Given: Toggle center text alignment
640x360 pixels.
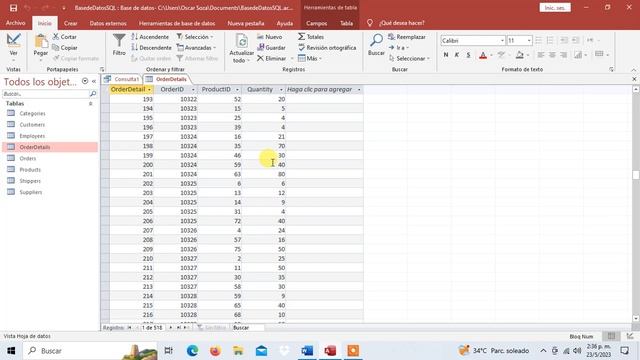Looking at the screenshot, I should 552,55.
